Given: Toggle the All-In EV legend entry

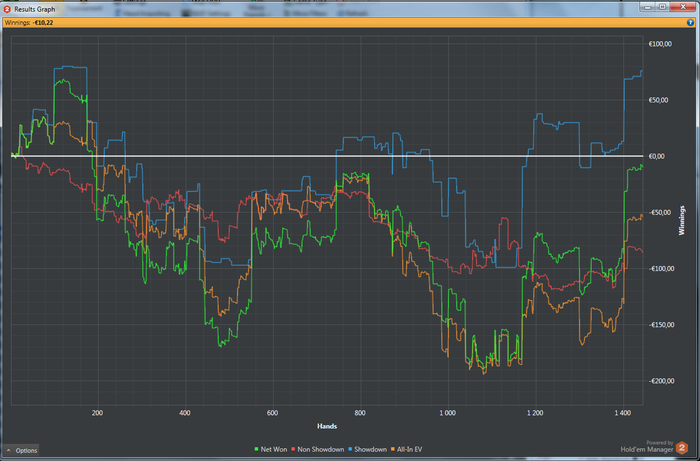Looking at the screenshot, I should (x=406, y=449).
